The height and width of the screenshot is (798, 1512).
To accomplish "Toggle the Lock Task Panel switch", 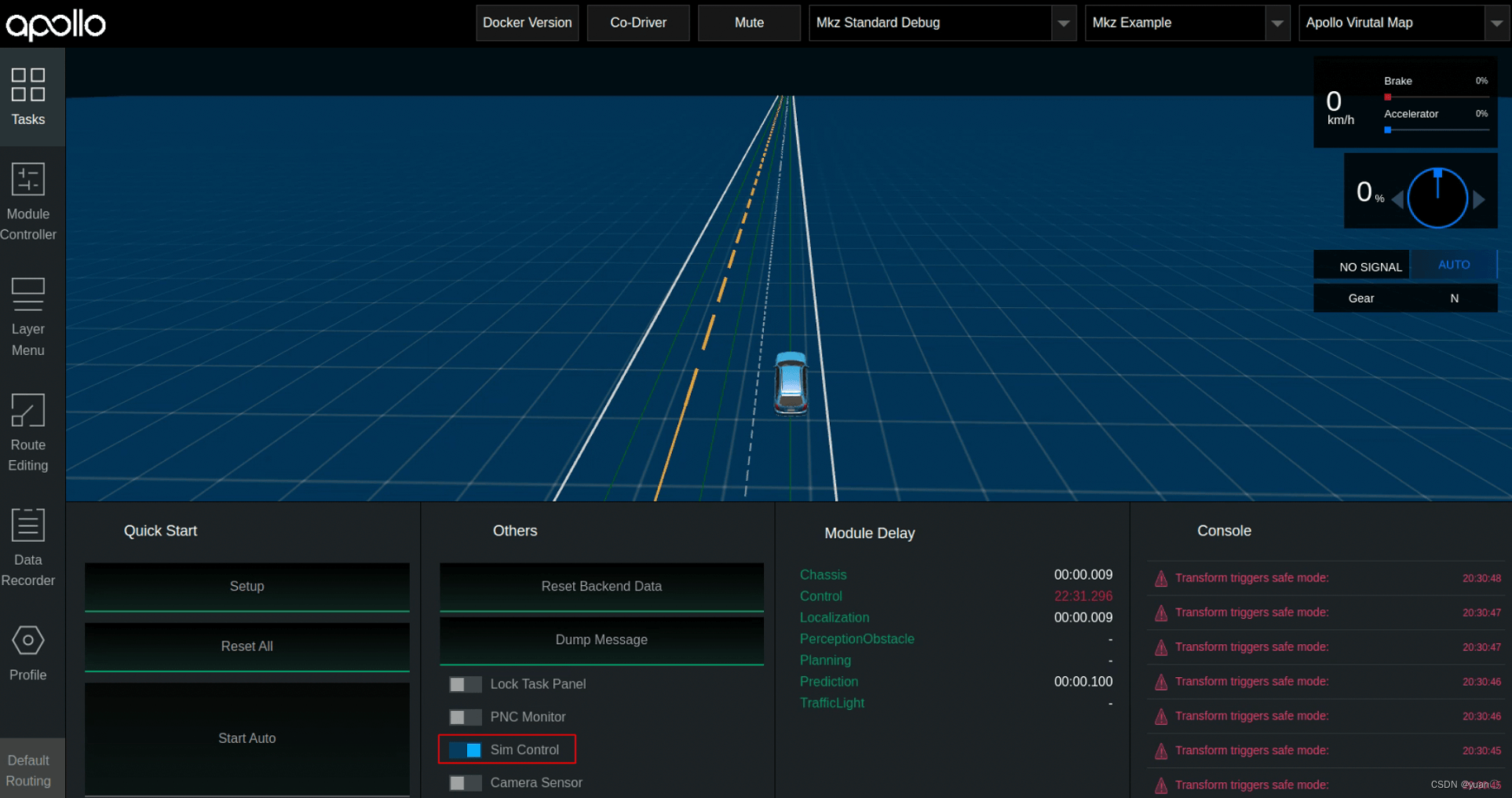I will (465, 684).
